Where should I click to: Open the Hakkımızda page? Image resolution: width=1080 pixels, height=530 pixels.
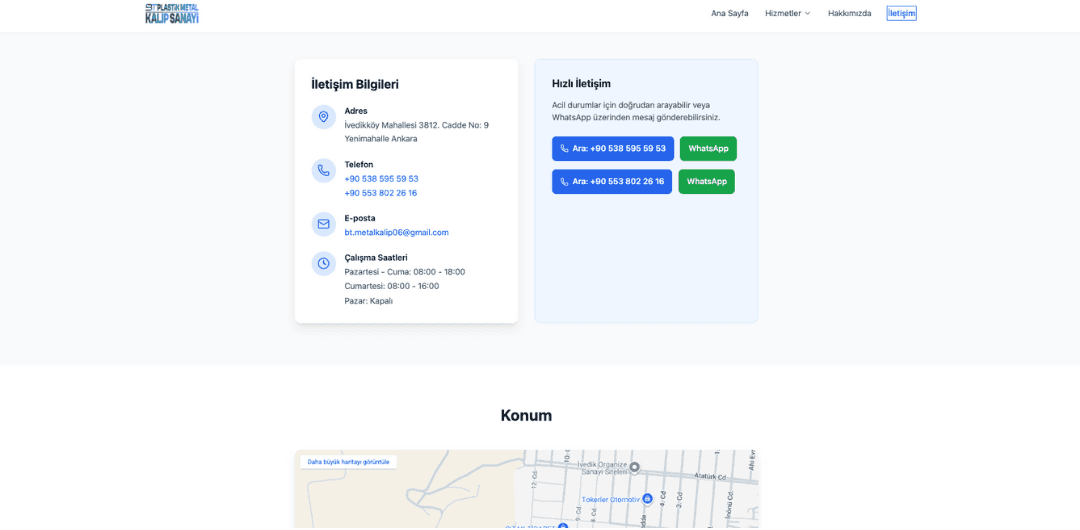point(849,13)
